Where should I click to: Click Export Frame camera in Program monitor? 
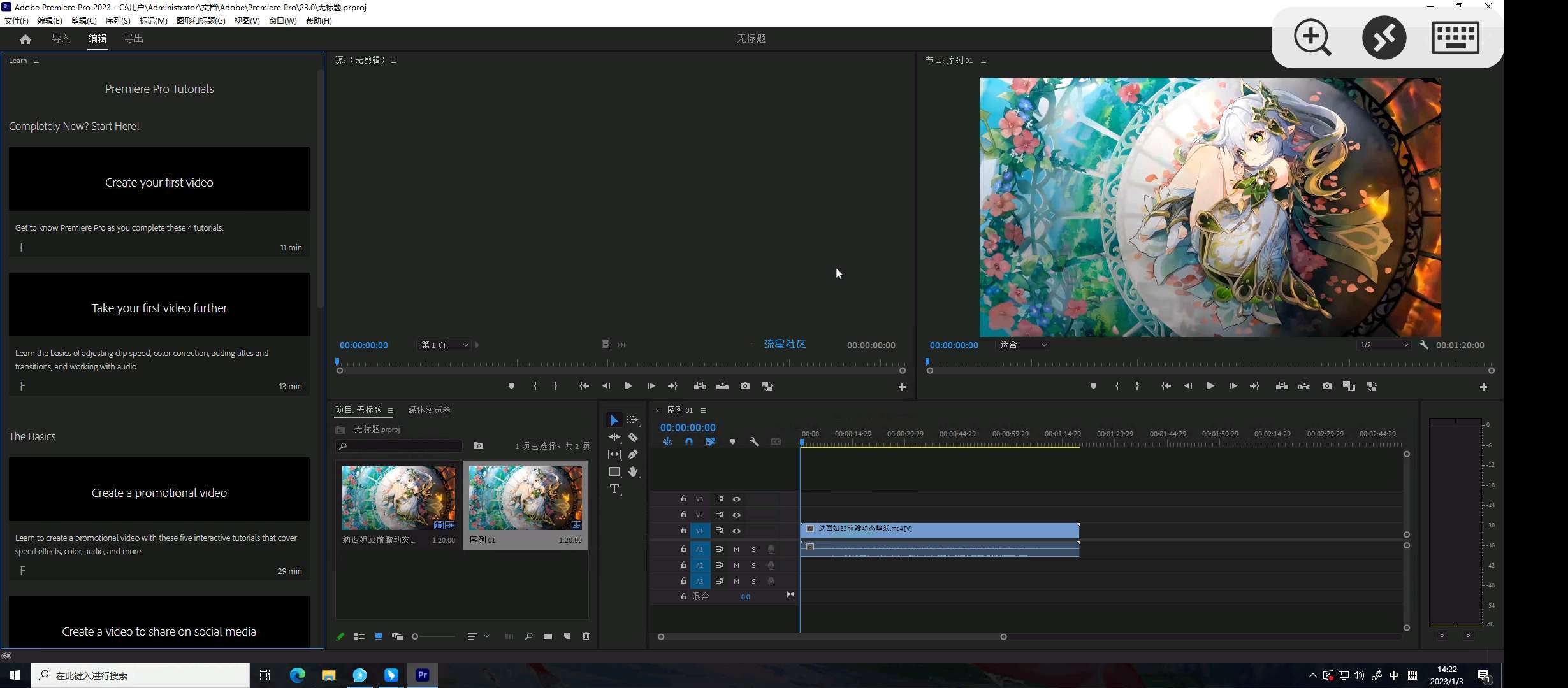(1326, 386)
